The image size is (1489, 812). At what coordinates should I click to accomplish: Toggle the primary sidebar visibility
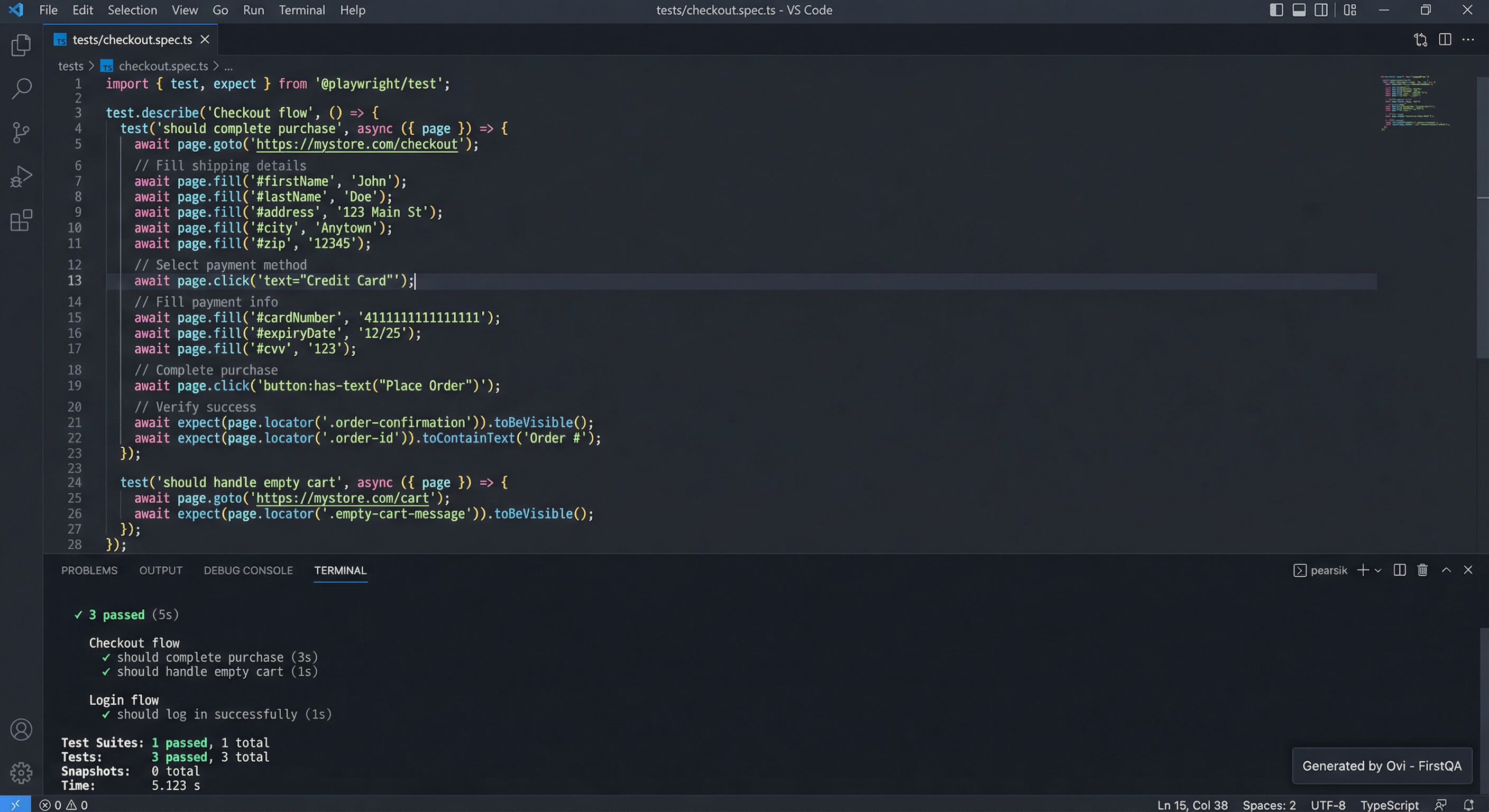pos(1276,10)
